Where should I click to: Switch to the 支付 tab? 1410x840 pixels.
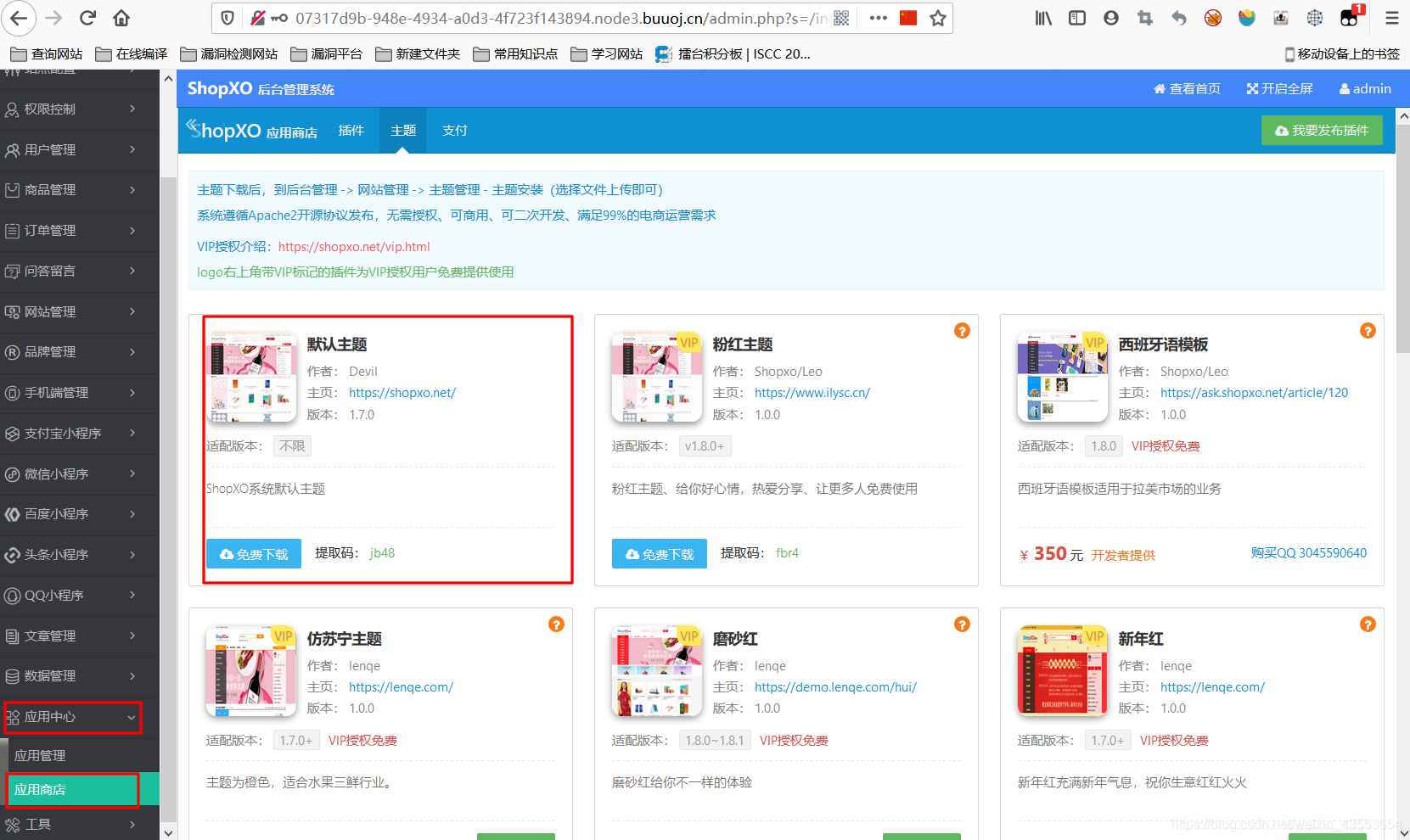(455, 131)
